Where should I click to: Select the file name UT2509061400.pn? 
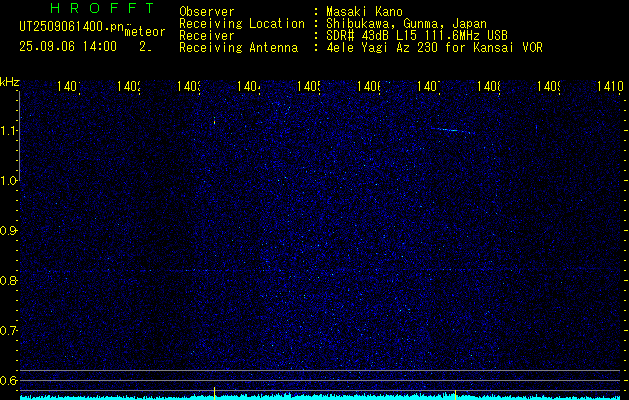pyautogui.click(x=72, y=27)
